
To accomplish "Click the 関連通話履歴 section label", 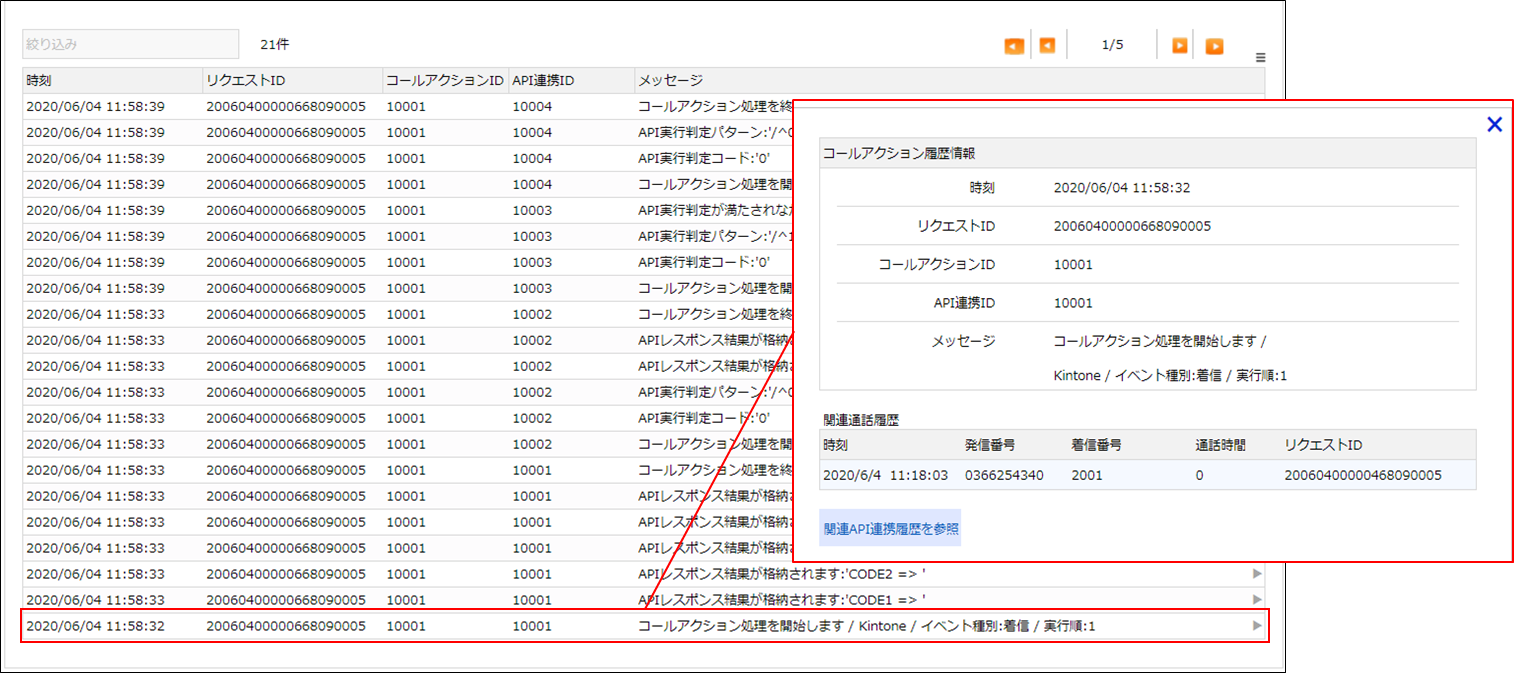I will pyautogui.click(x=861, y=420).
